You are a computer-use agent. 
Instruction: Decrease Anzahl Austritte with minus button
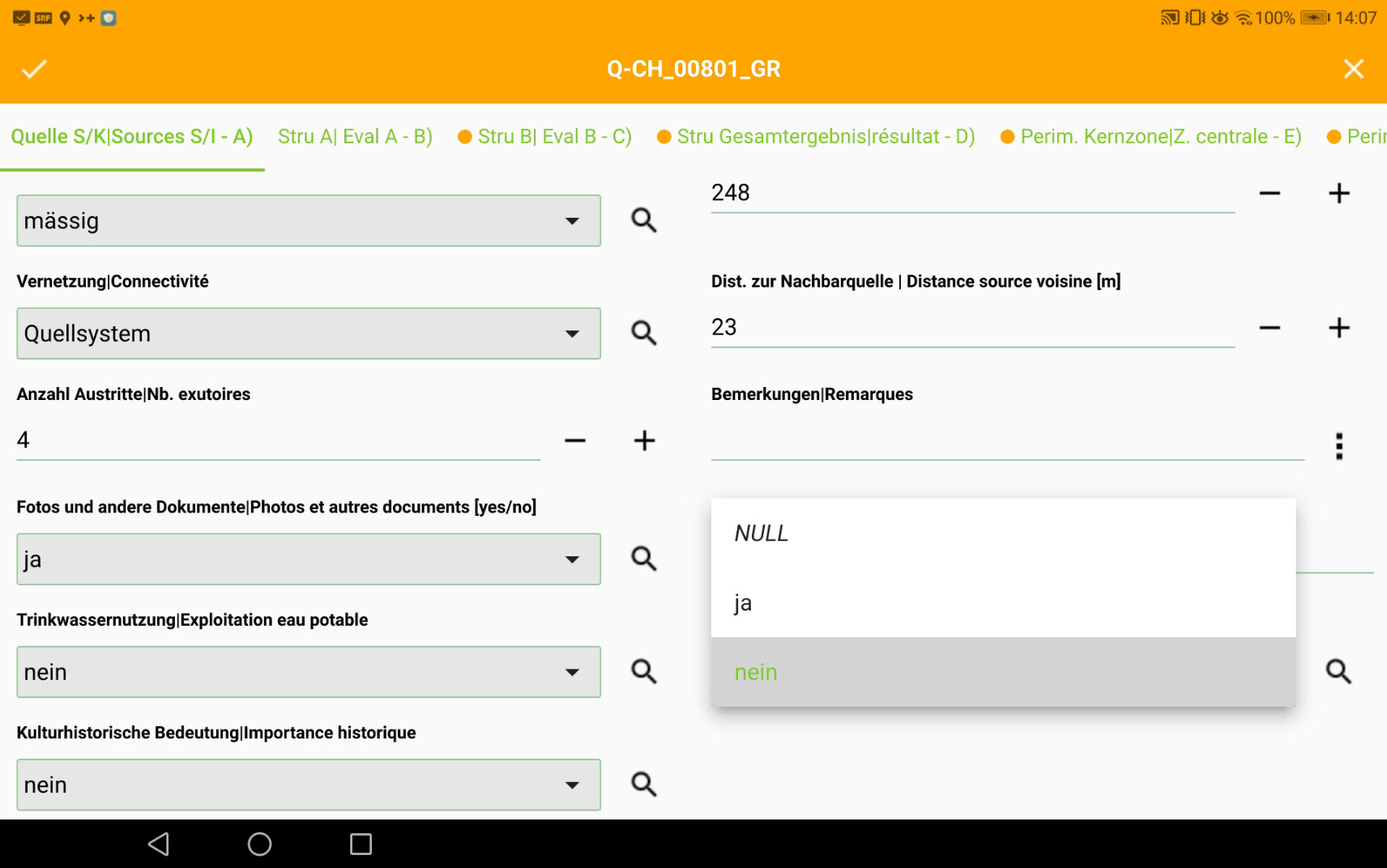(x=575, y=440)
